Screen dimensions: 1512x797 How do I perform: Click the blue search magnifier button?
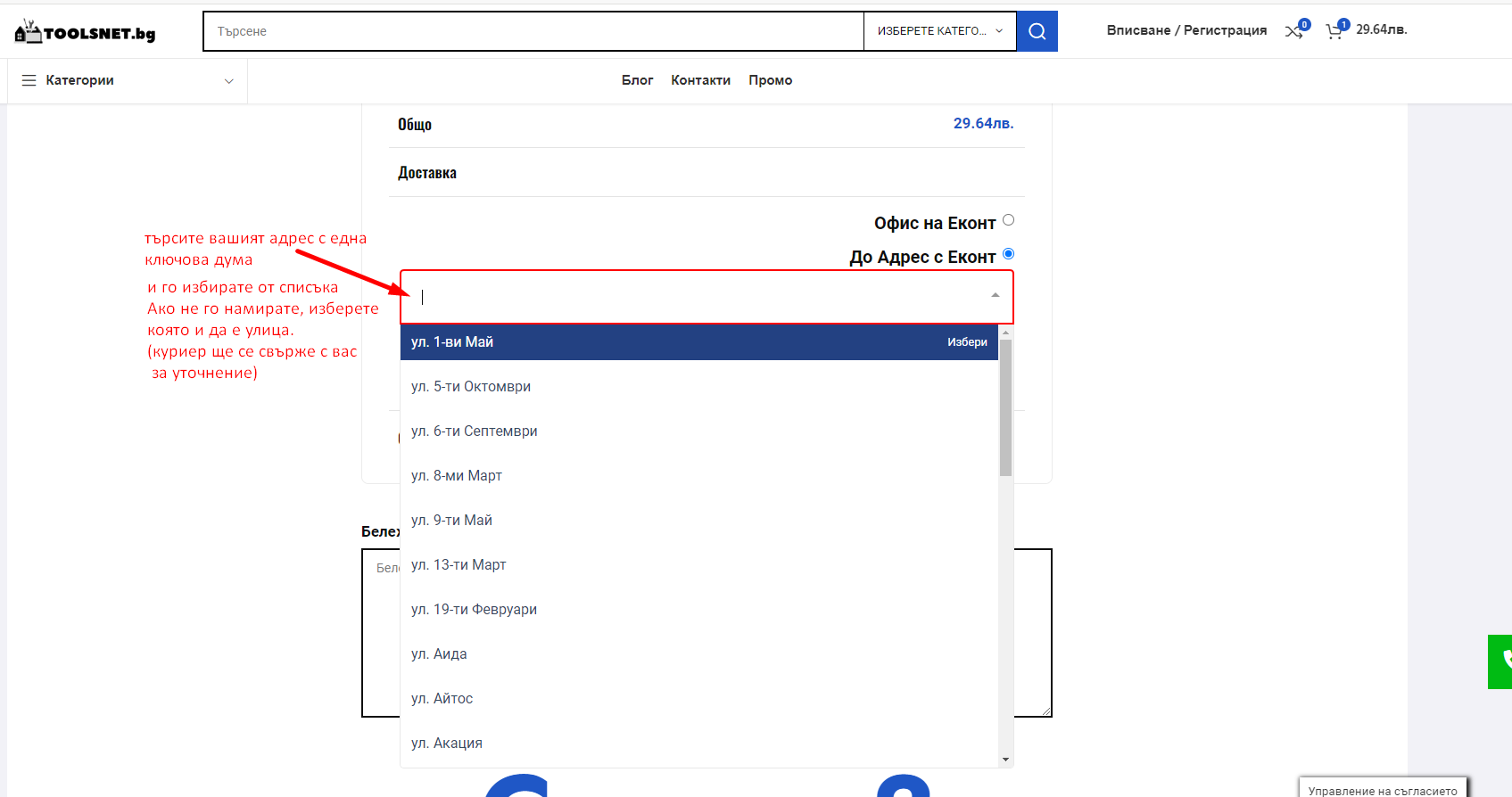[x=1037, y=31]
